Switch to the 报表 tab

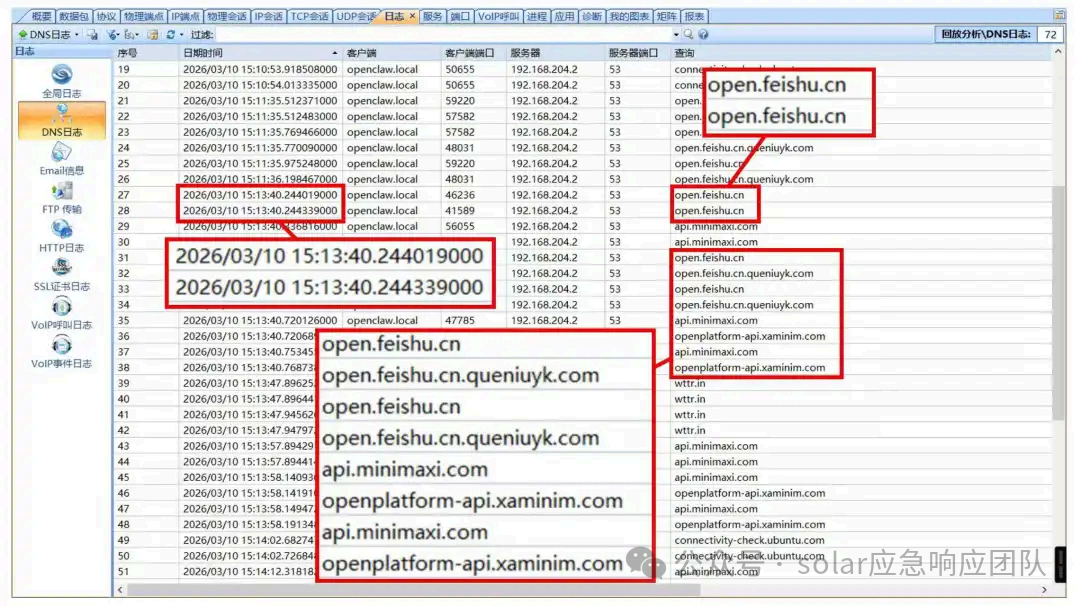[694, 16]
